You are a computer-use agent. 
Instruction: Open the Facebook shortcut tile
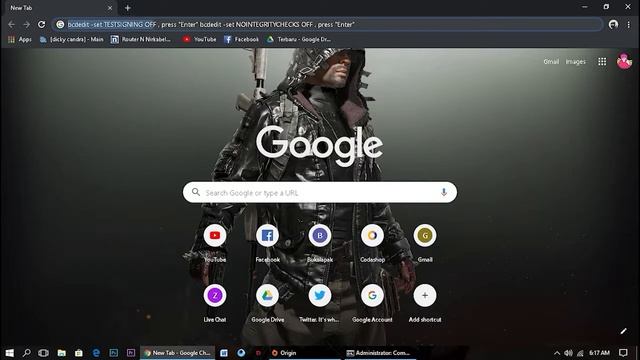pyautogui.click(x=267, y=243)
